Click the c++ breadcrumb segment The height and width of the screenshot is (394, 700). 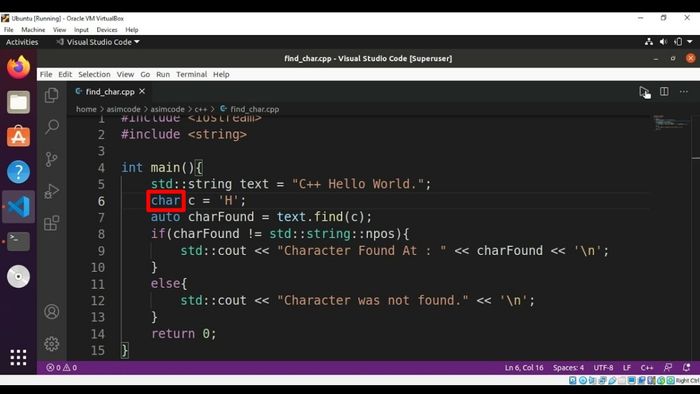(200, 109)
